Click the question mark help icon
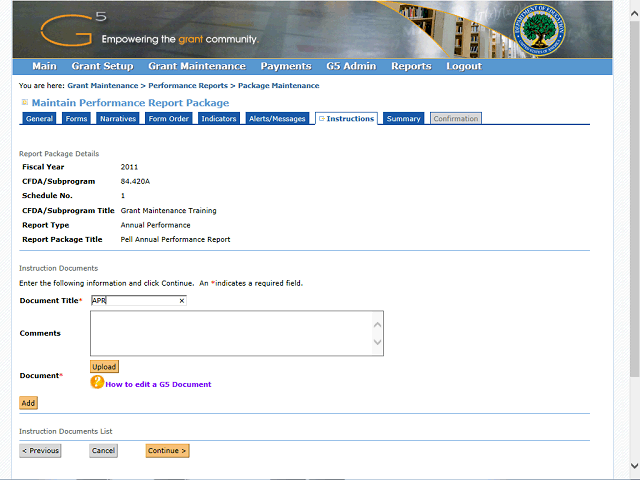 [x=97, y=382]
